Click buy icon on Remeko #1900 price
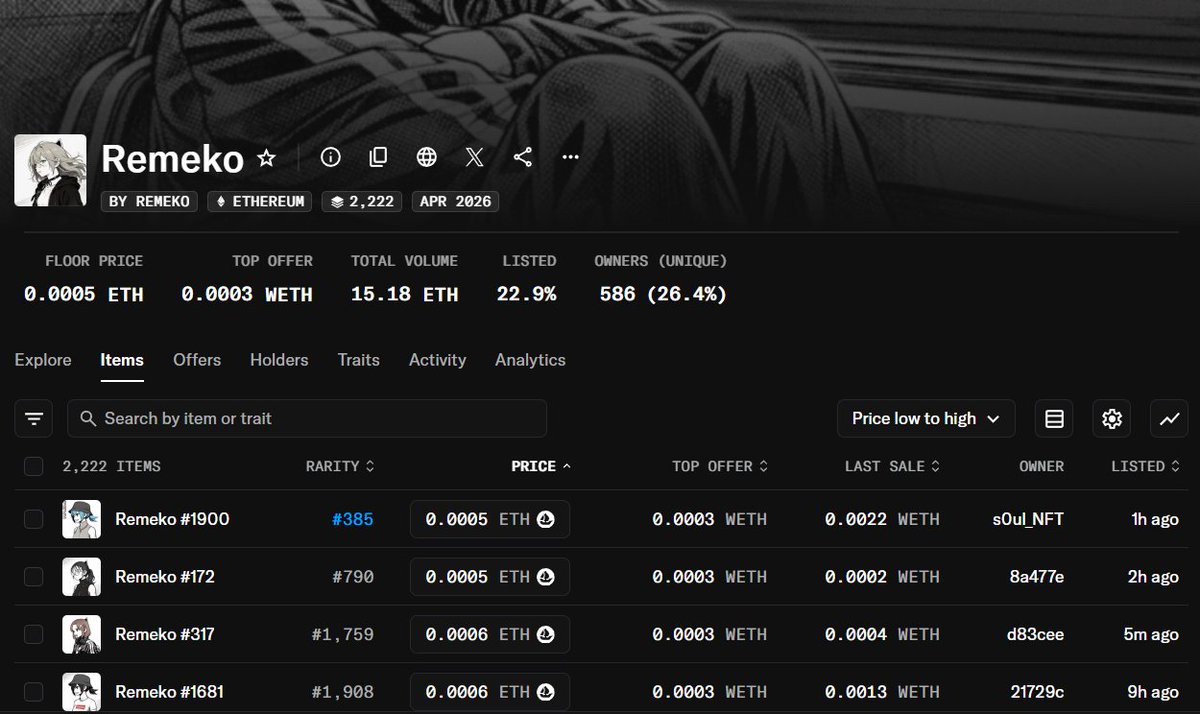Image resolution: width=1200 pixels, height=714 pixels. click(546, 519)
